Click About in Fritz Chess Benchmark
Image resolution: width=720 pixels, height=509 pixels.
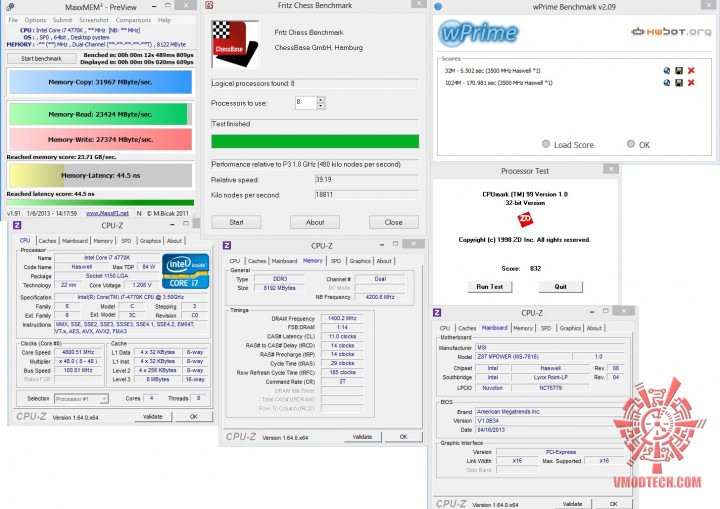[315, 222]
